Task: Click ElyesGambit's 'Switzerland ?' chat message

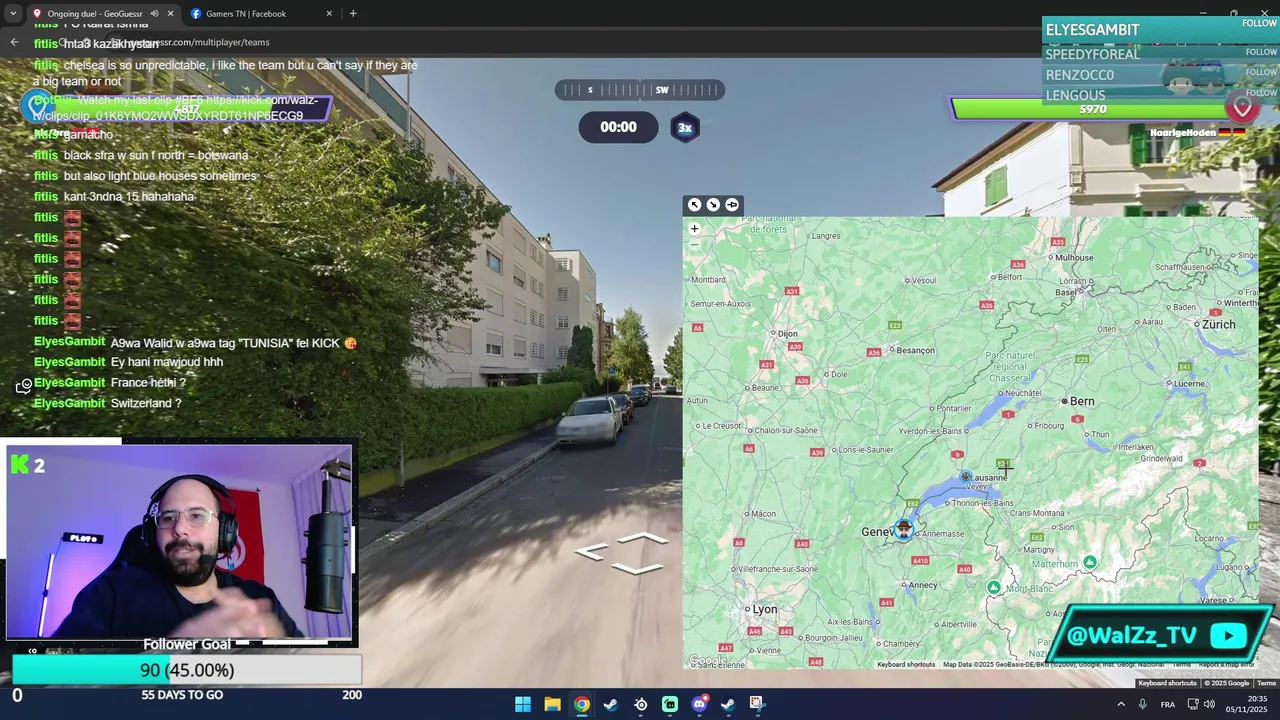Action: [145, 403]
